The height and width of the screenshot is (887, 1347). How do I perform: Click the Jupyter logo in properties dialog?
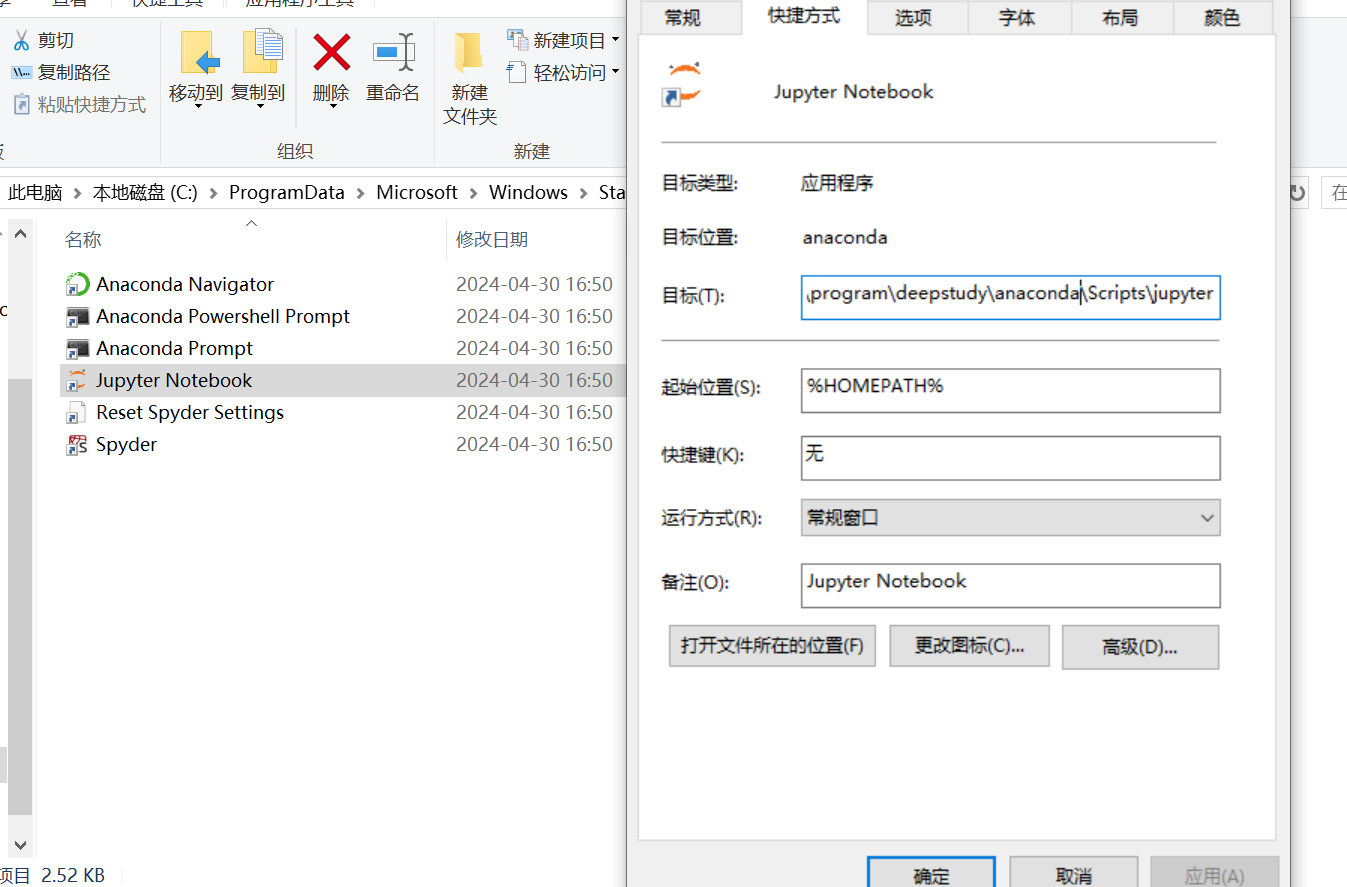point(683,84)
